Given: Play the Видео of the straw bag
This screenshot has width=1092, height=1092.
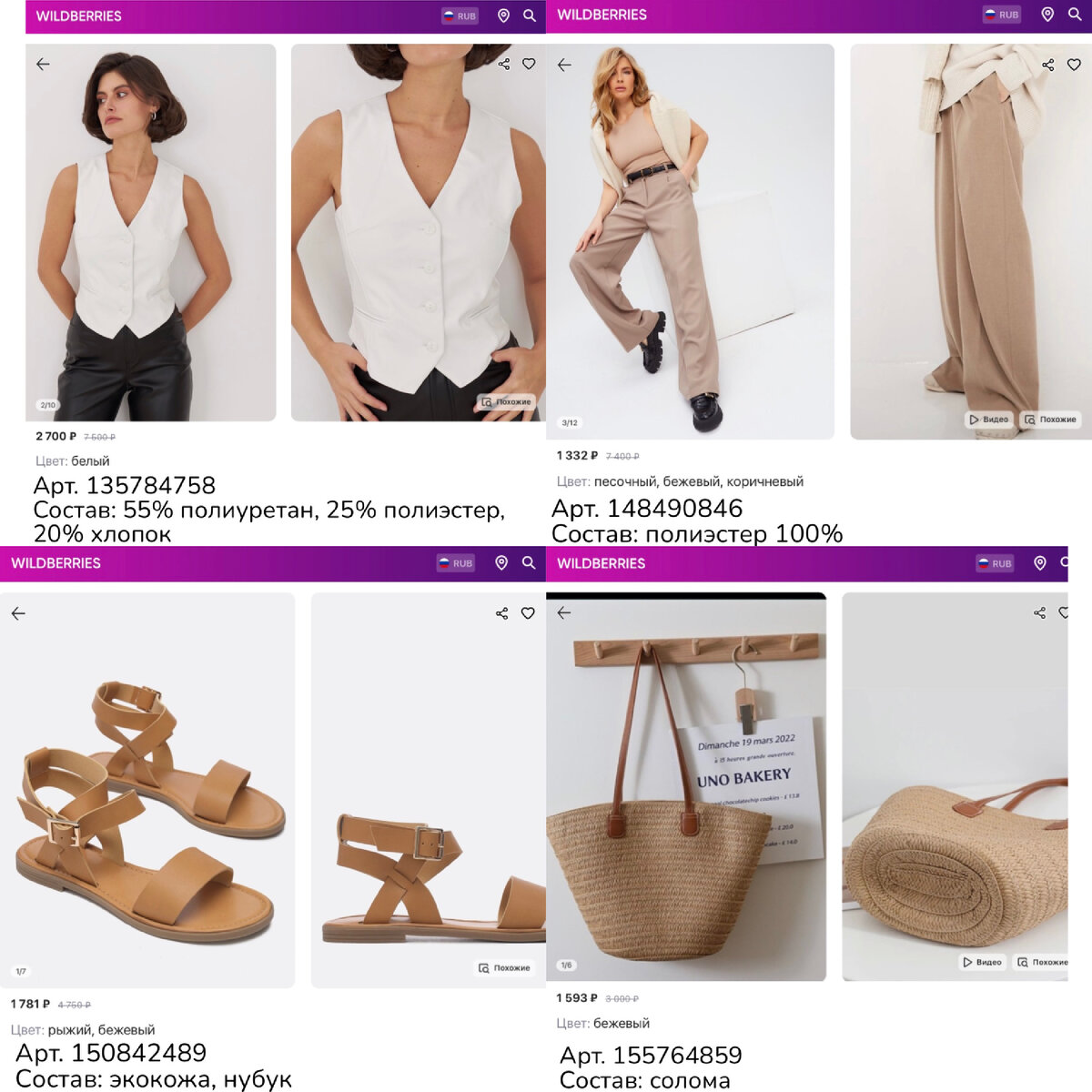Looking at the screenshot, I should point(982,962).
